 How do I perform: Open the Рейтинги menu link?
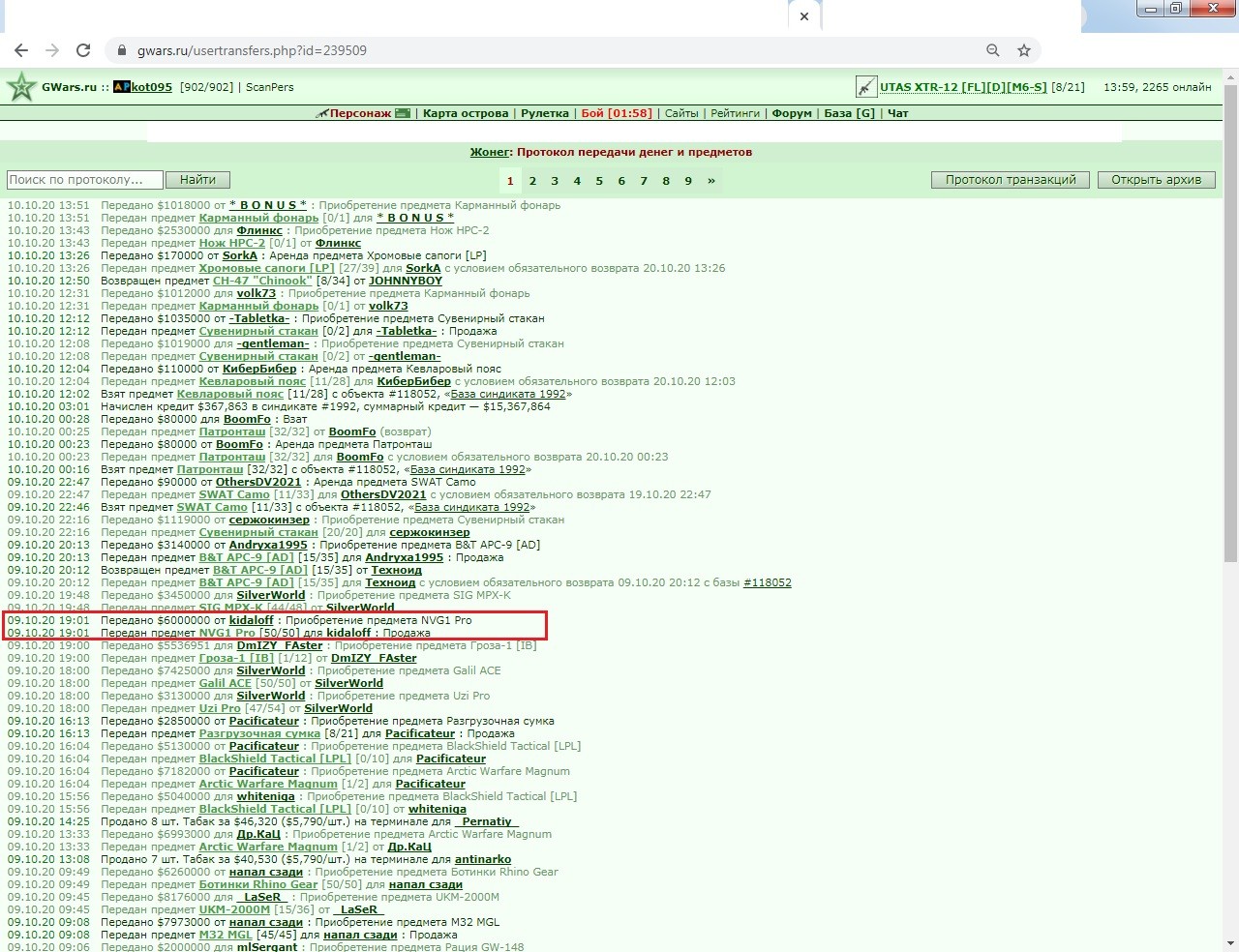point(736,113)
